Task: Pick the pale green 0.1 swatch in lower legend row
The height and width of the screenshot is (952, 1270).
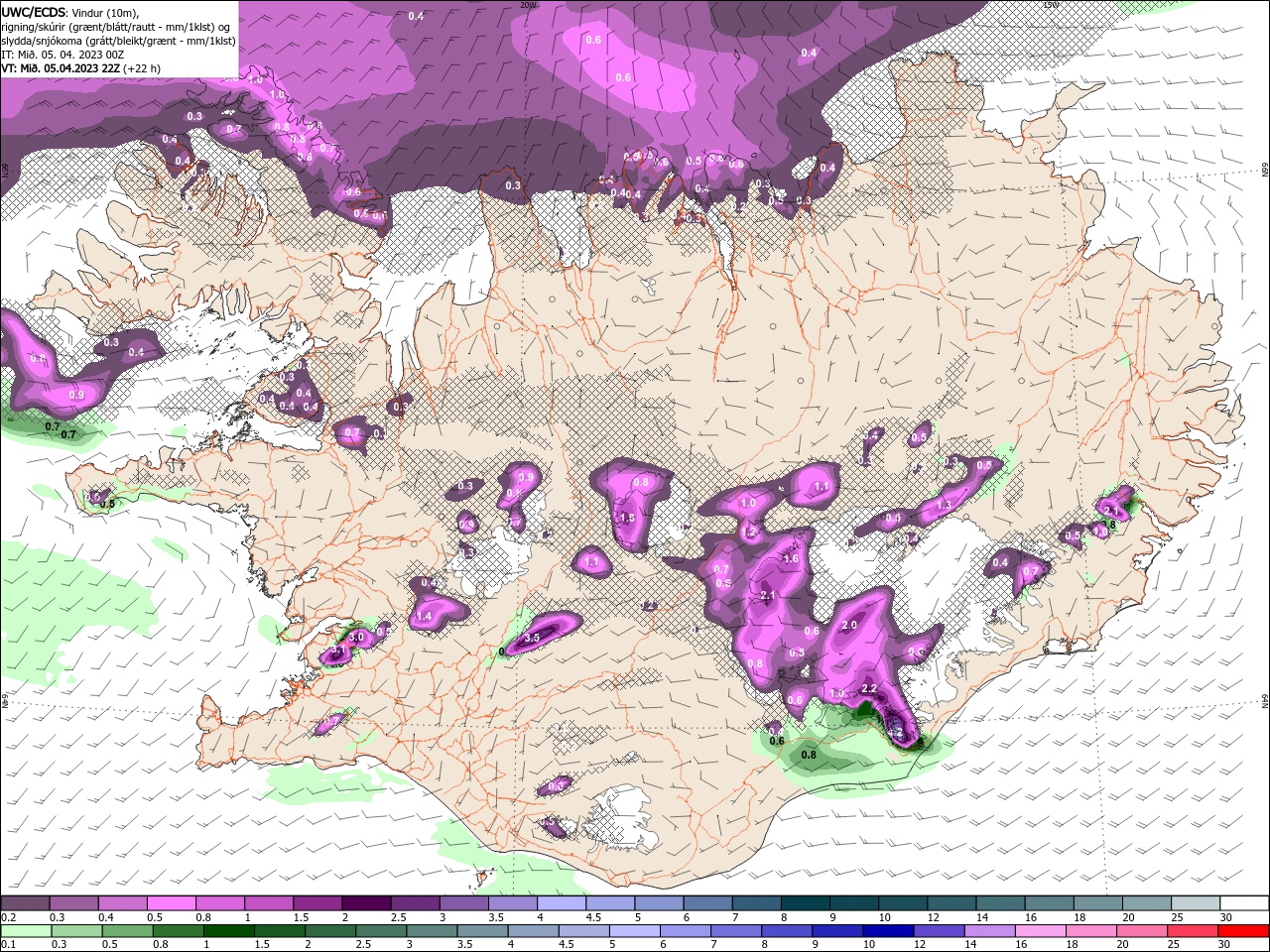Action: point(26,931)
